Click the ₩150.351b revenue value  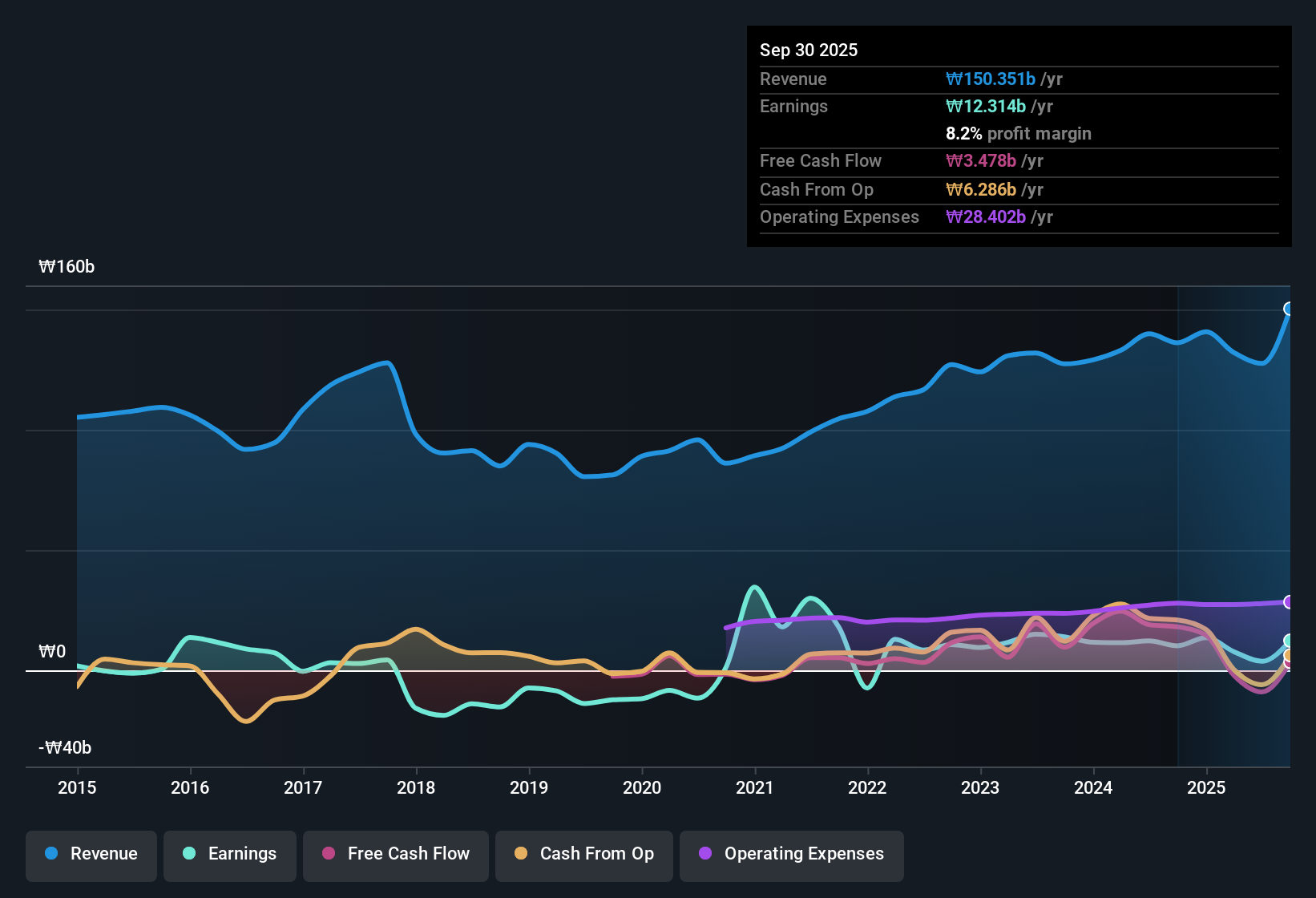tap(992, 79)
